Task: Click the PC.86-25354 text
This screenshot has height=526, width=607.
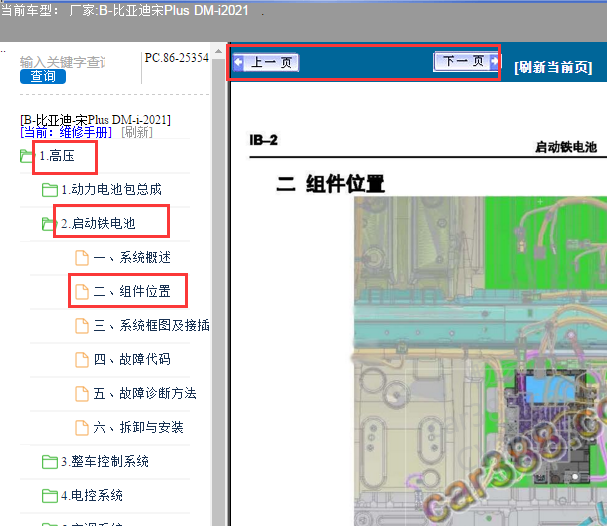Action: 177,58
